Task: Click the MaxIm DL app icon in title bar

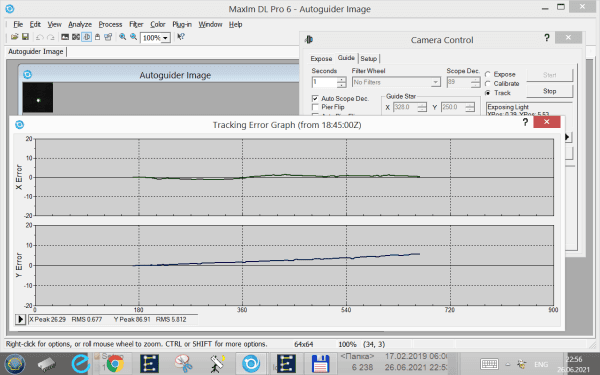Action: coord(10,8)
